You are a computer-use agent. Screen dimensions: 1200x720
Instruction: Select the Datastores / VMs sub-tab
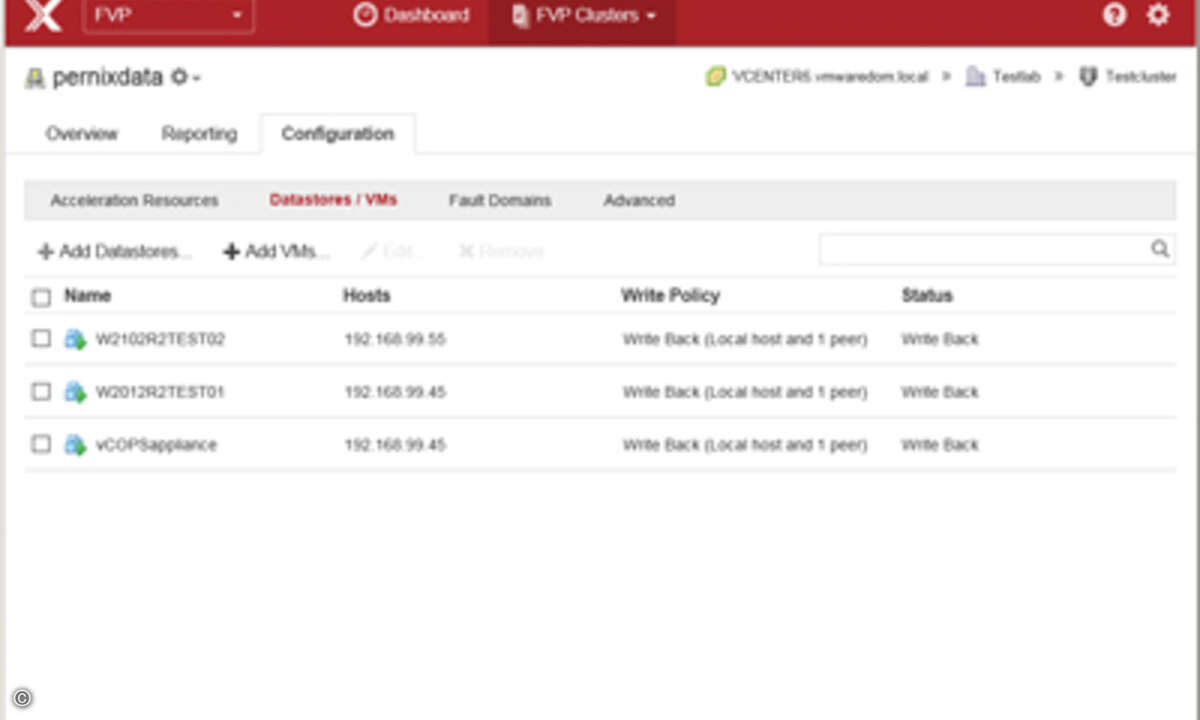point(333,200)
